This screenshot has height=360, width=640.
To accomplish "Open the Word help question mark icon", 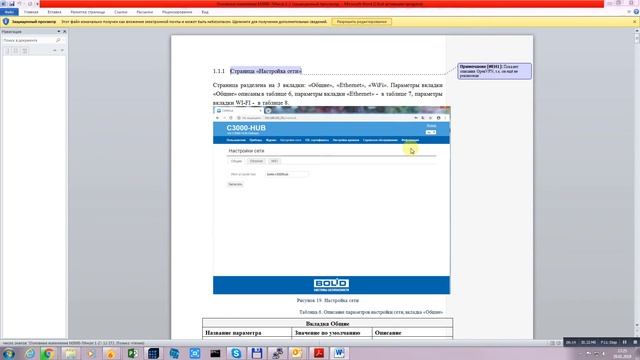I will pyautogui.click(x=636, y=12).
